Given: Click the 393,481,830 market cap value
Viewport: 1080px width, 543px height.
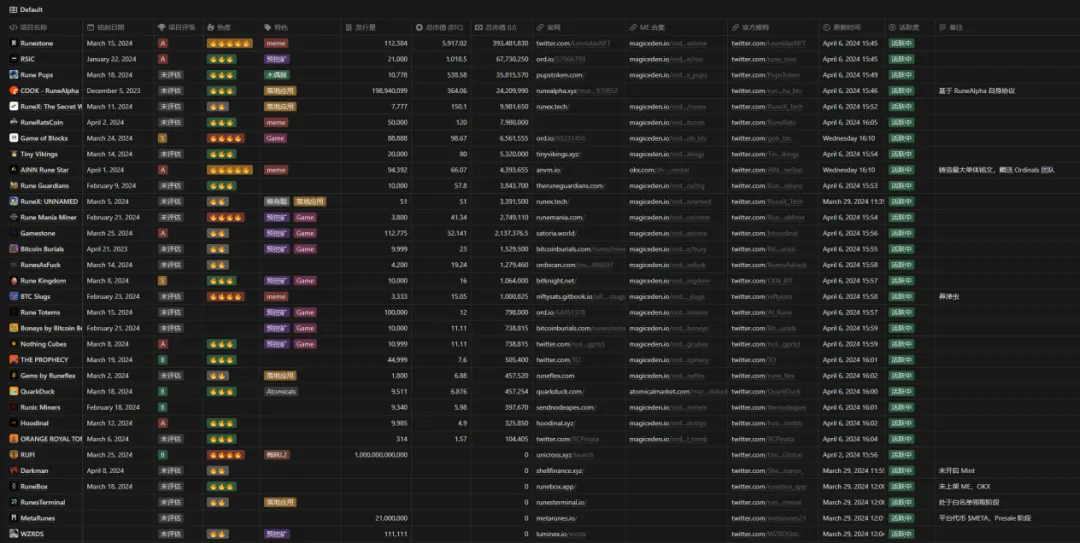Looking at the screenshot, I should [x=510, y=43].
